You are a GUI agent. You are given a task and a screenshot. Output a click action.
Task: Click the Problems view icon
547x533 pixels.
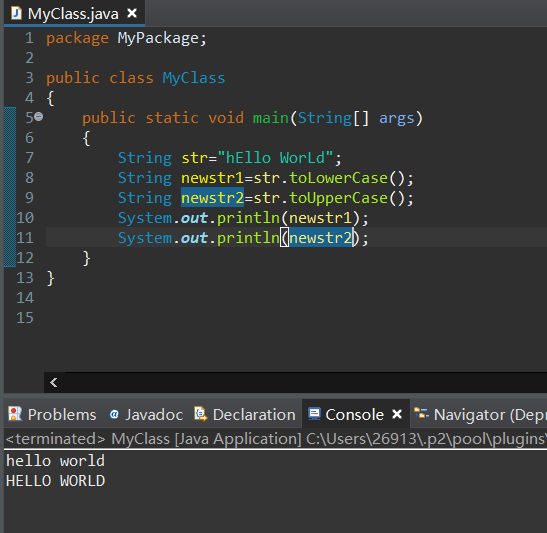pos(15,414)
